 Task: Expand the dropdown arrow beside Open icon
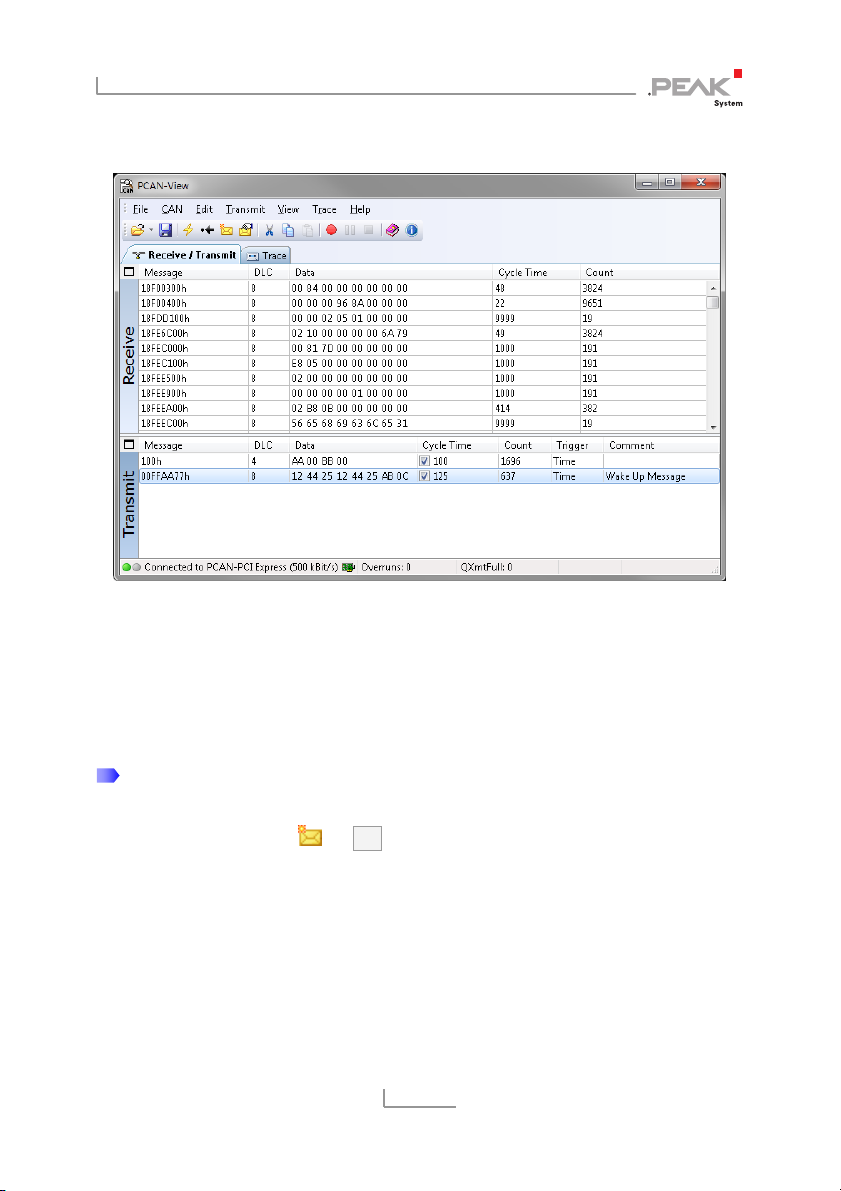click(150, 230)
